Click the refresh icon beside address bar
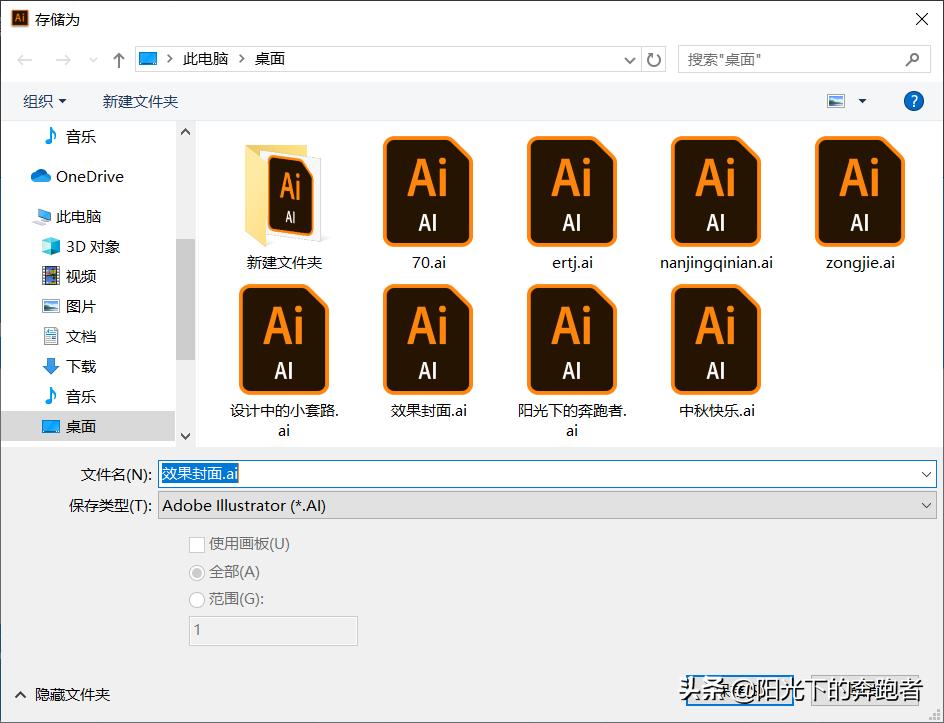The height and width of the screenshot is (723, 944). (654, 59)
